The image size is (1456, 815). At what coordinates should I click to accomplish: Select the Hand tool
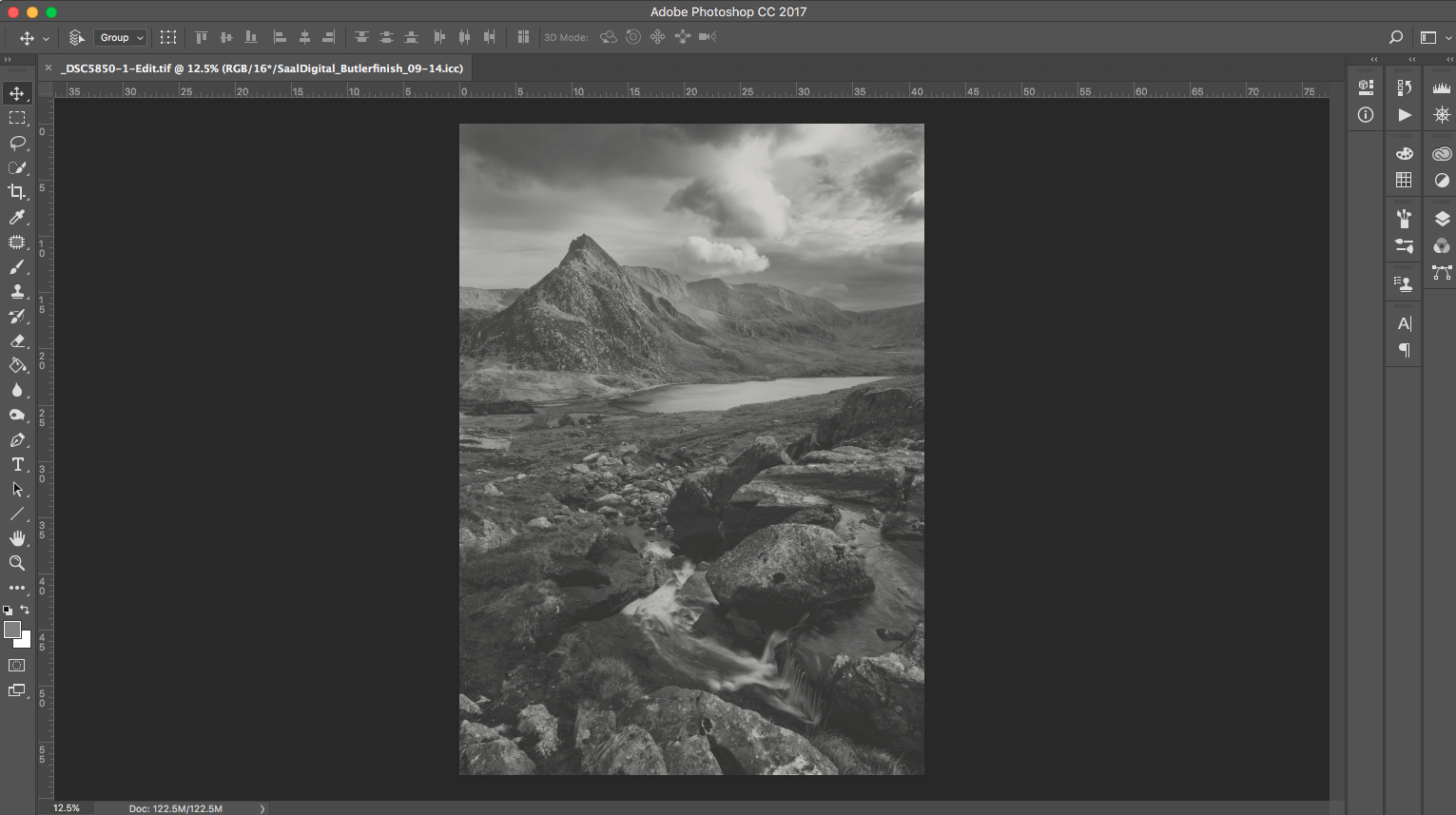pyautogui.click(x=17, y=538)
